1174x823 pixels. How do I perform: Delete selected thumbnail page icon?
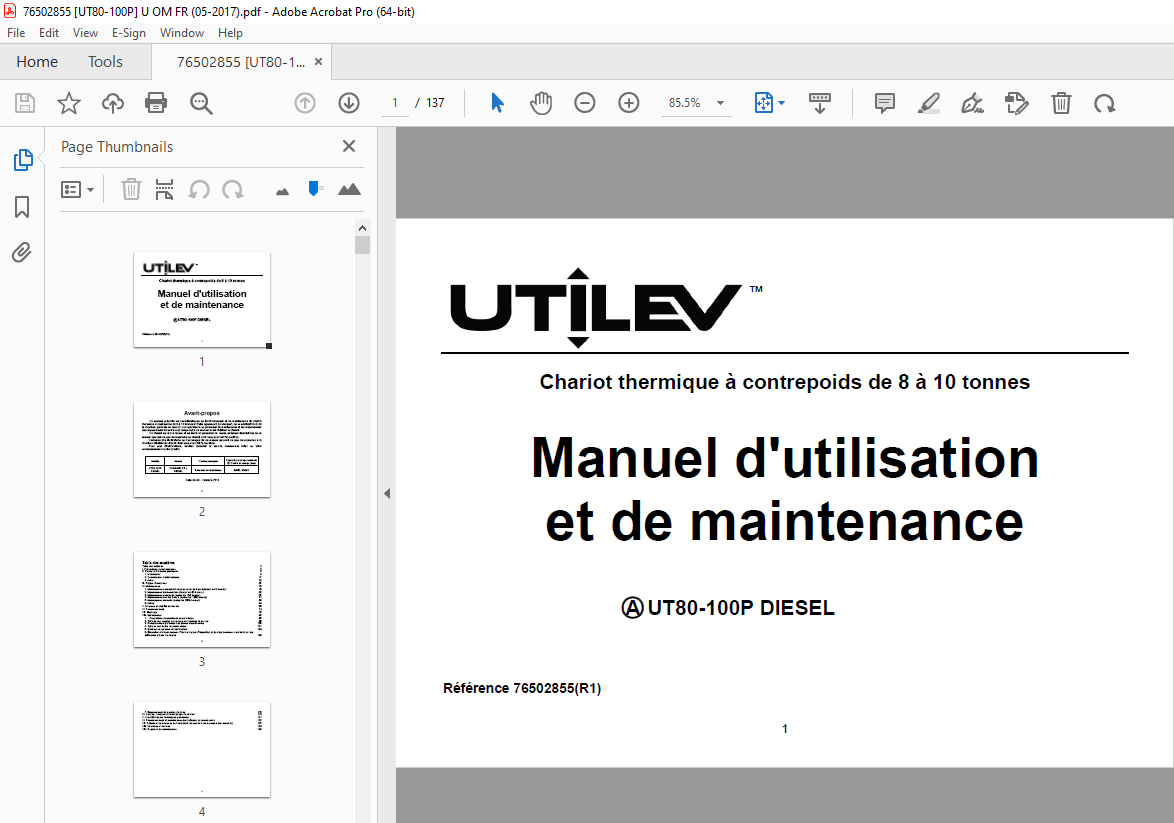[131, 189]
